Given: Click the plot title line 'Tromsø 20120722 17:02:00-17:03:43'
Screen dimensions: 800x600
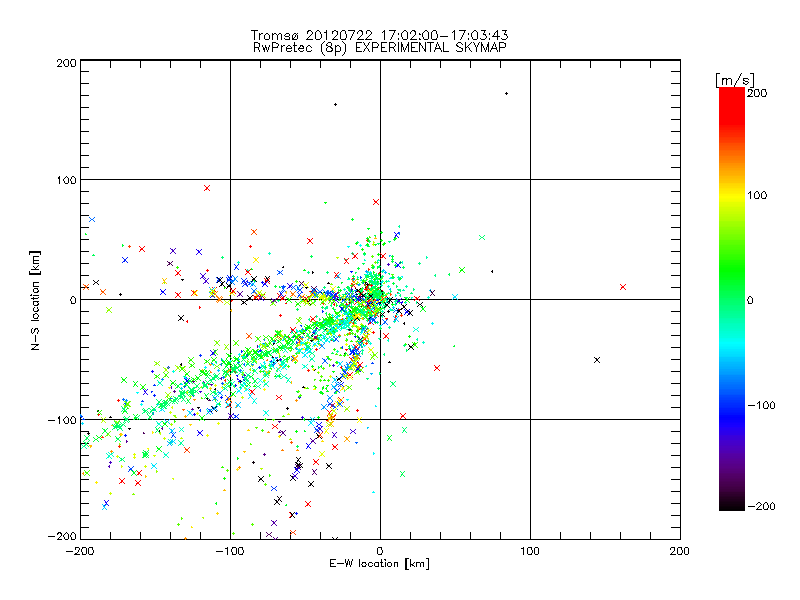Looking at the screenshot, I should click(x=379, y=35).
